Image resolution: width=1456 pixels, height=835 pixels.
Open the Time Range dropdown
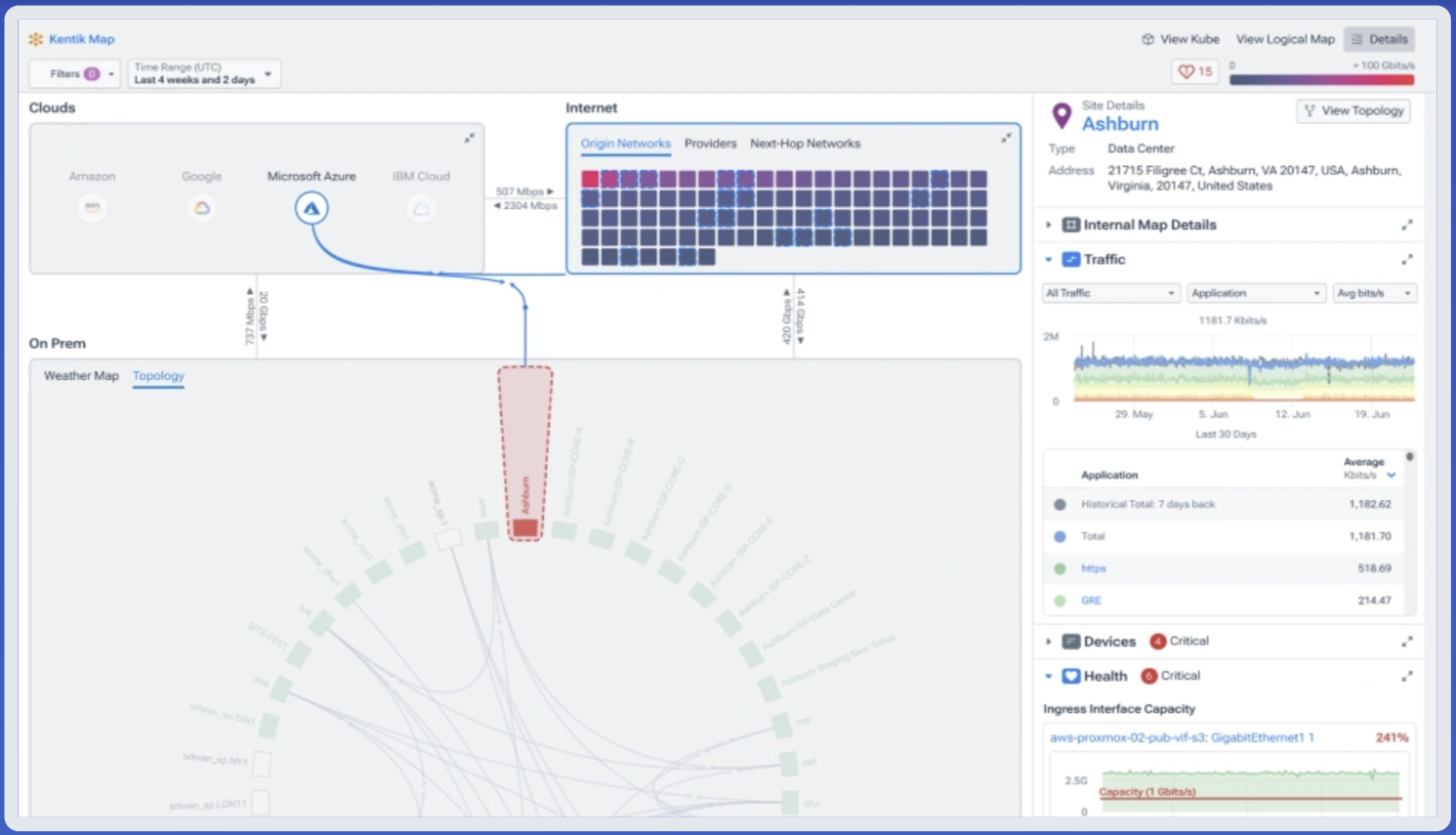coord(204,74)
